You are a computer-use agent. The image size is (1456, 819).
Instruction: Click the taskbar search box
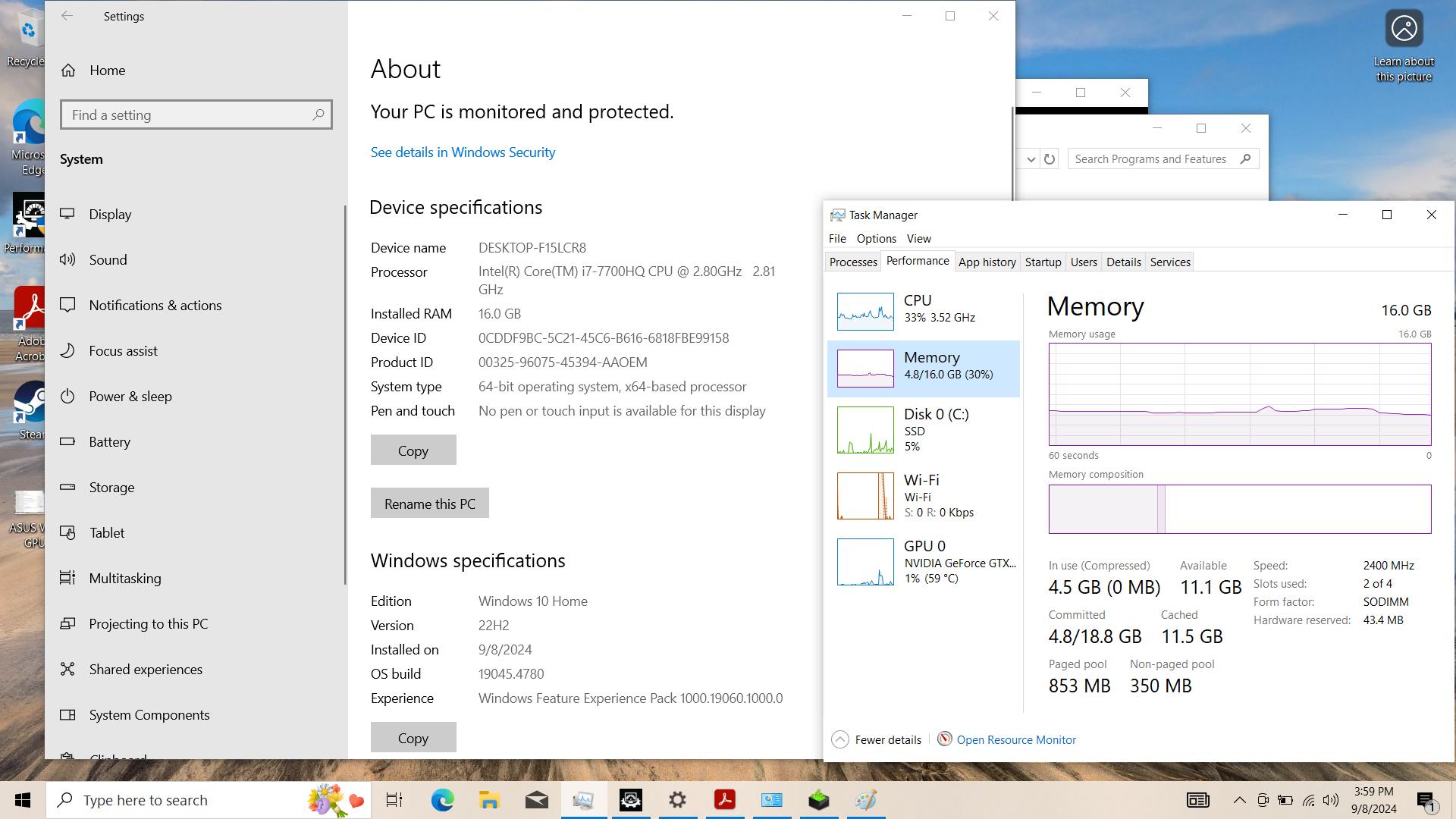(209, 800)
